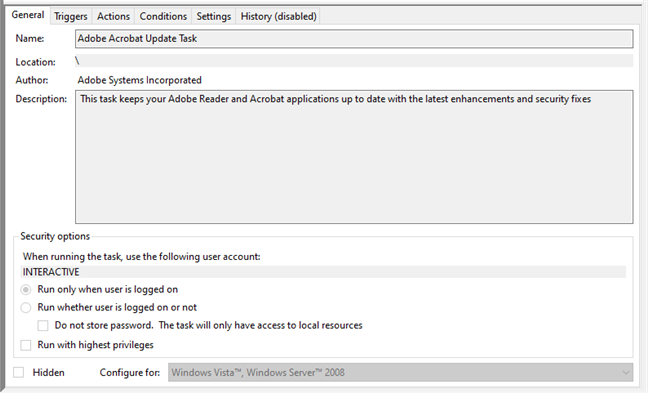Click the INTERACTIVE user account field
Viewport: 648px width, 393px height.
[323, 272]
